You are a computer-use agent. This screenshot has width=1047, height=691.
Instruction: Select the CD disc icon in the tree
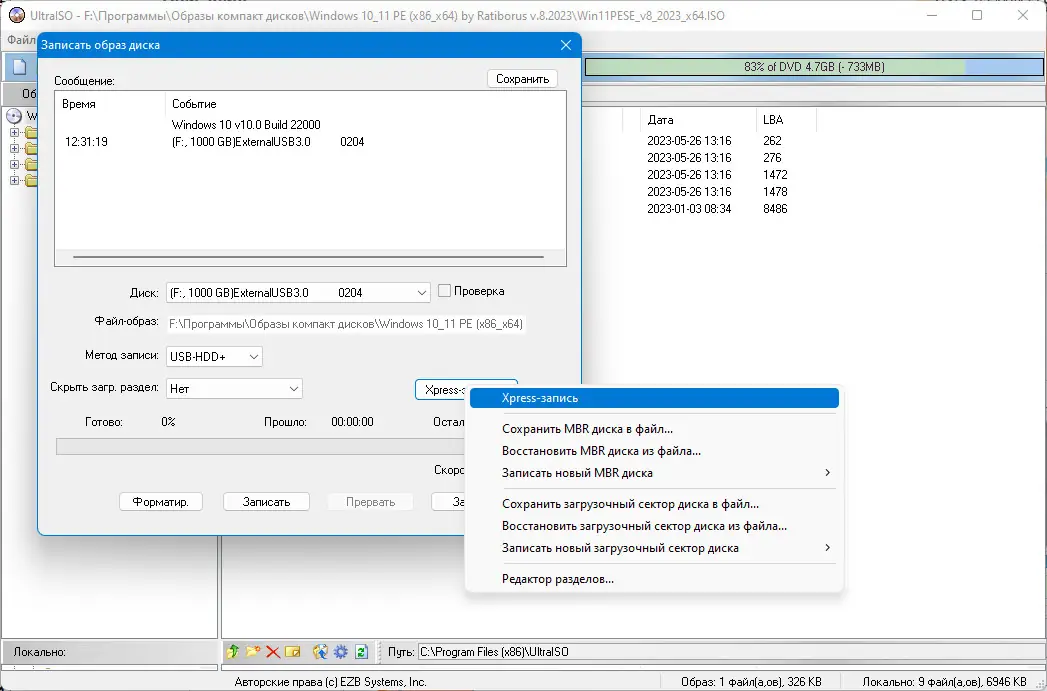pyautogui.click(x=14, y=115)
